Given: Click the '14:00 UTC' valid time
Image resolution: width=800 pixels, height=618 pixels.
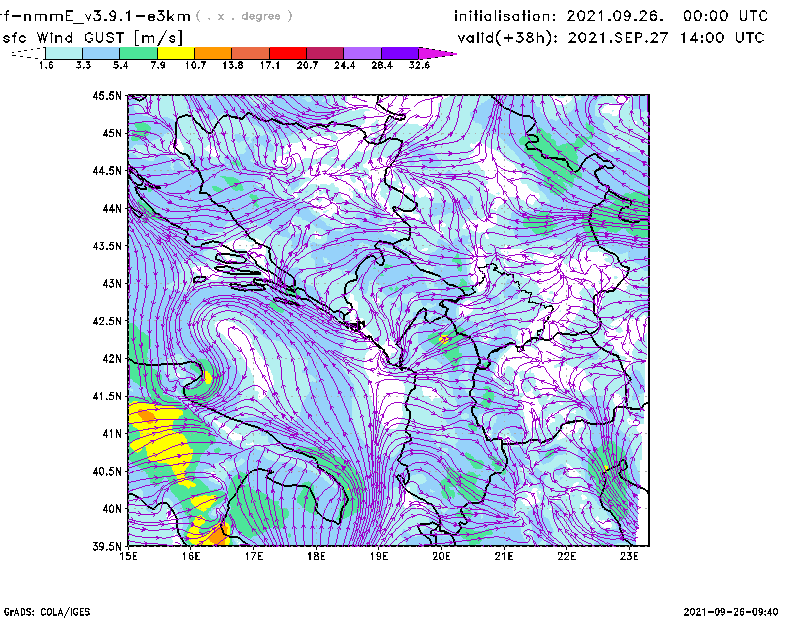Looking at the screenshot, I should pos(722,38).
